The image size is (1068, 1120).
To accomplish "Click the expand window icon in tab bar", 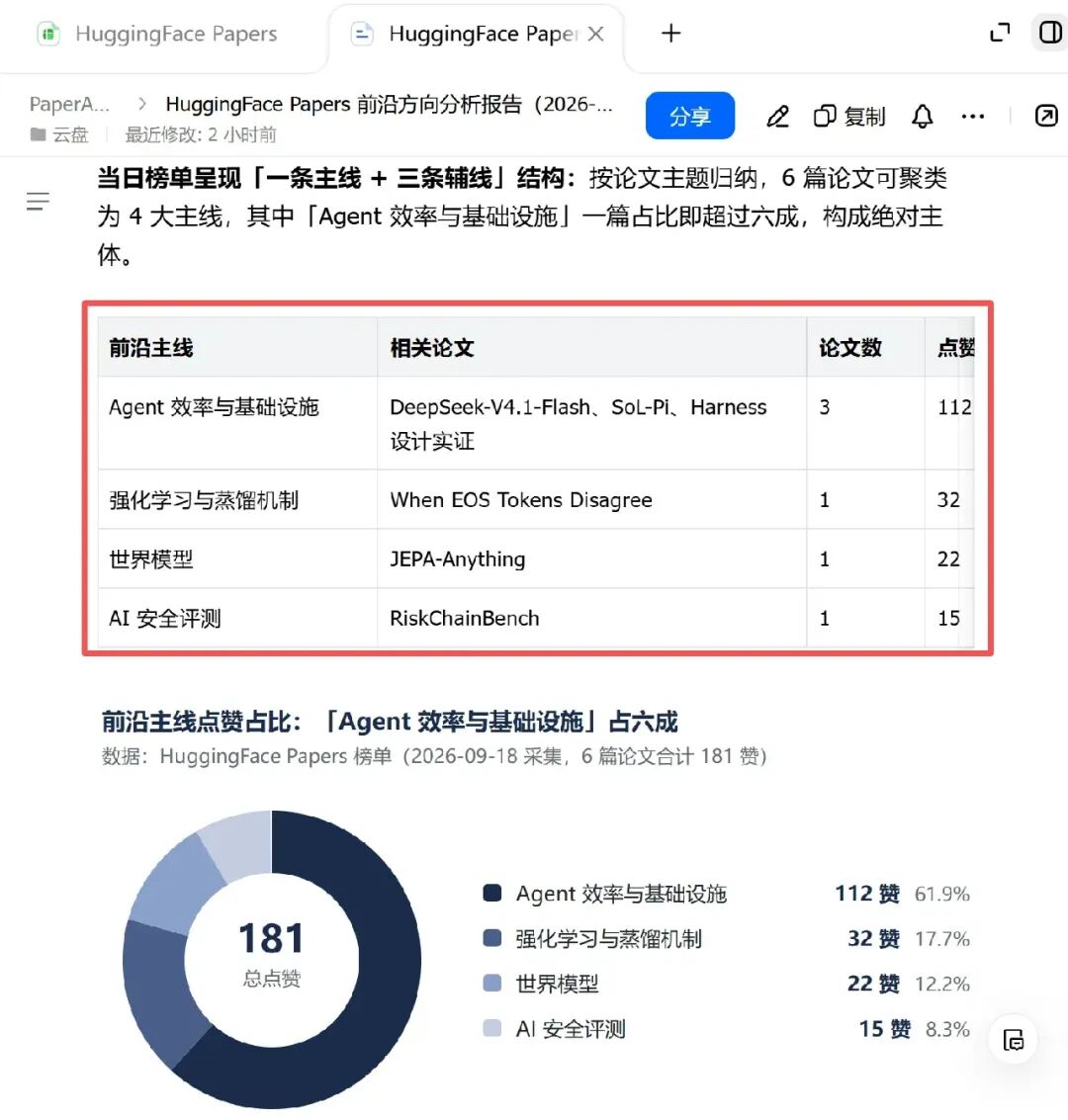I will click(x=1000, y=33).
